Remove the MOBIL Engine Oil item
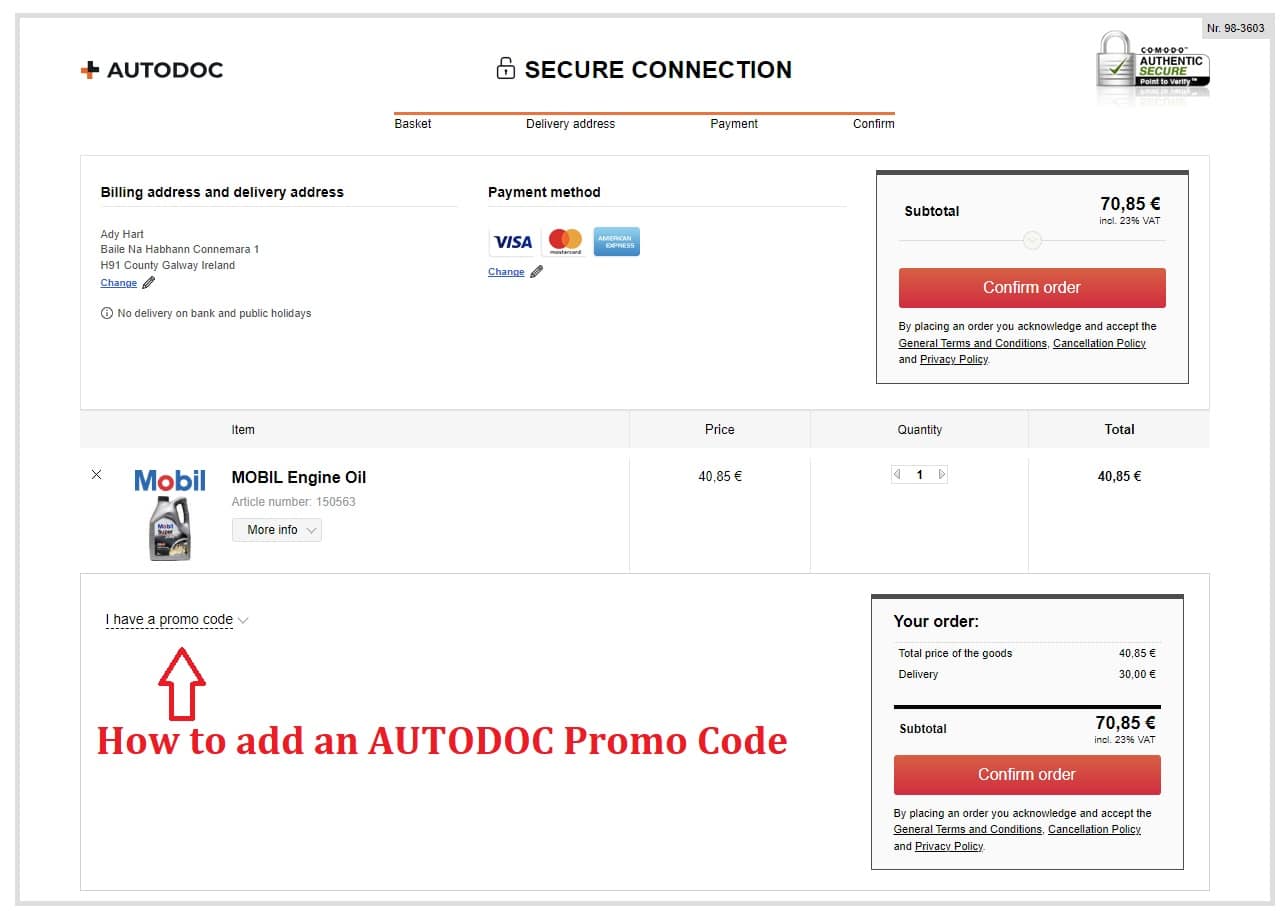Viewport: 1286px width, 911px height. [x=96, y=475]
